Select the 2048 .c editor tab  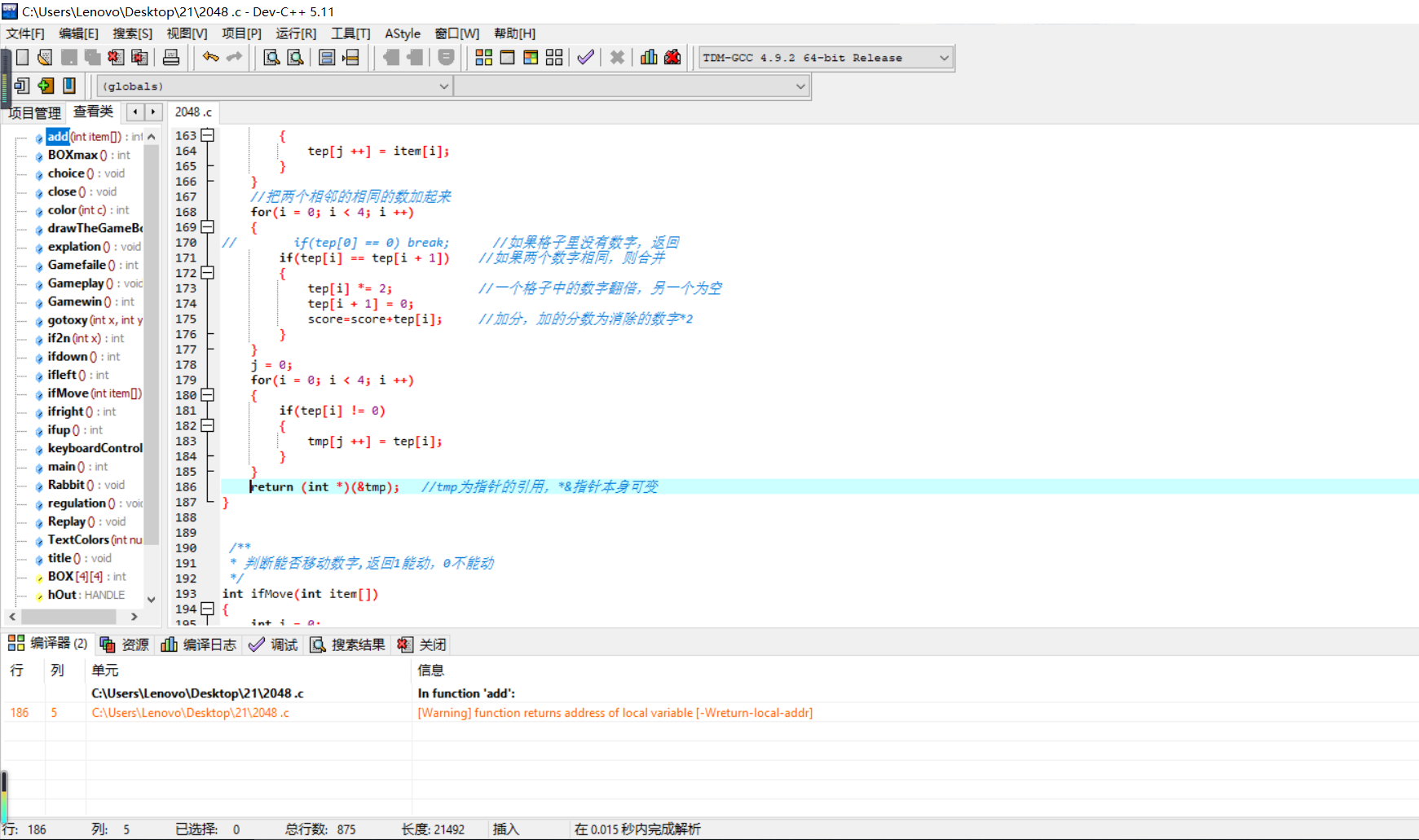tap(193, 112)
